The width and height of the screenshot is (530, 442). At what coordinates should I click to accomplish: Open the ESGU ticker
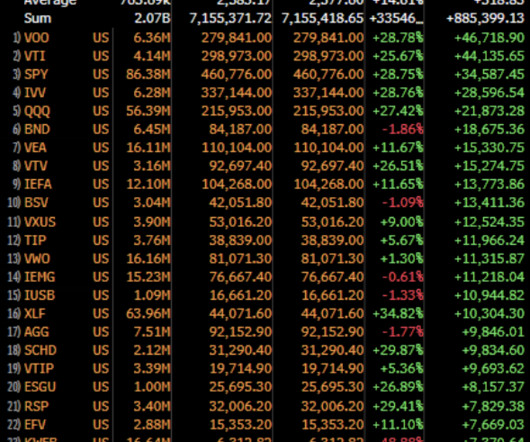(40, 387)
